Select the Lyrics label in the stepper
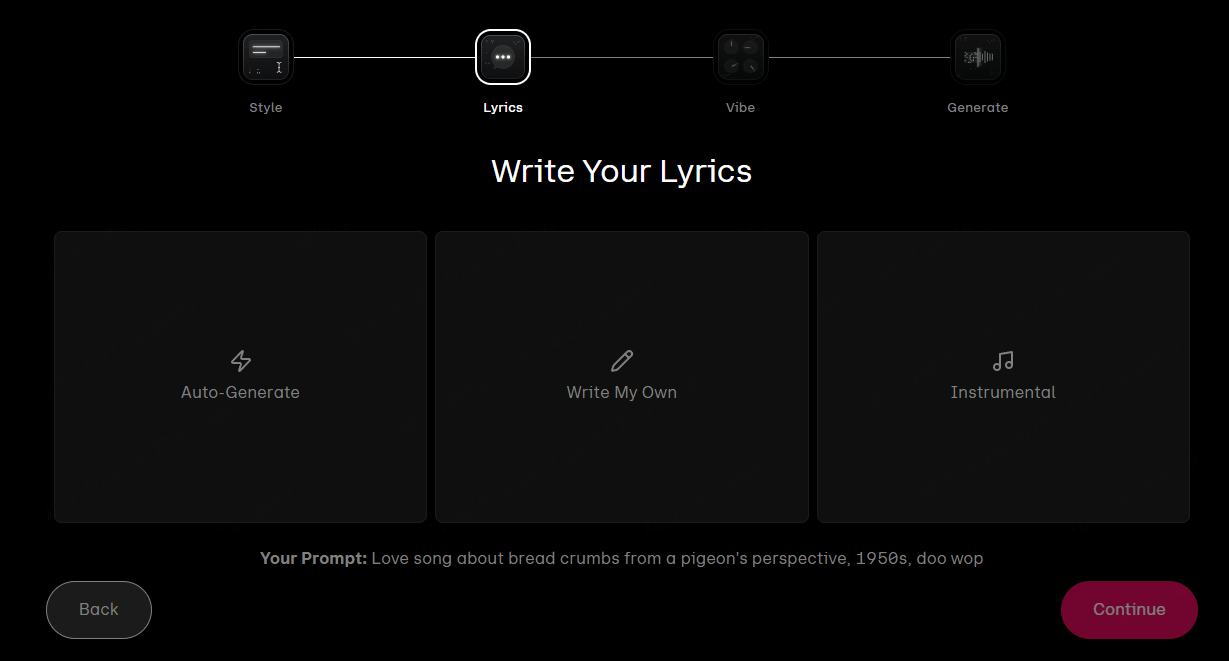 (x=503, y=108)
